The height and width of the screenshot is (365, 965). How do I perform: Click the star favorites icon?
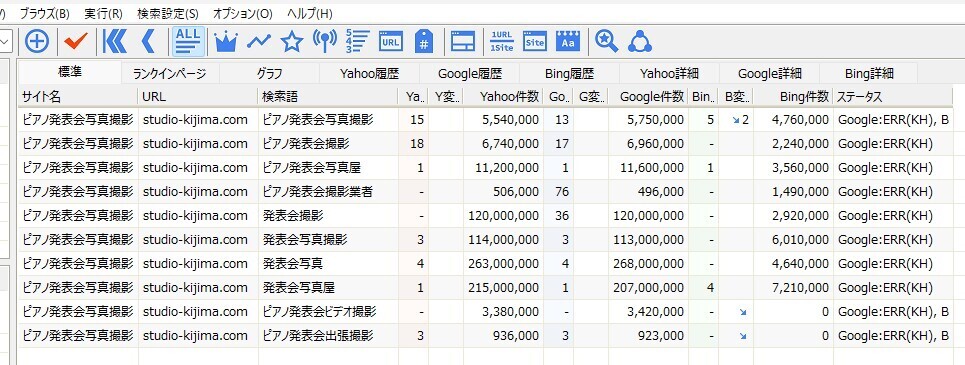[292, 42]
